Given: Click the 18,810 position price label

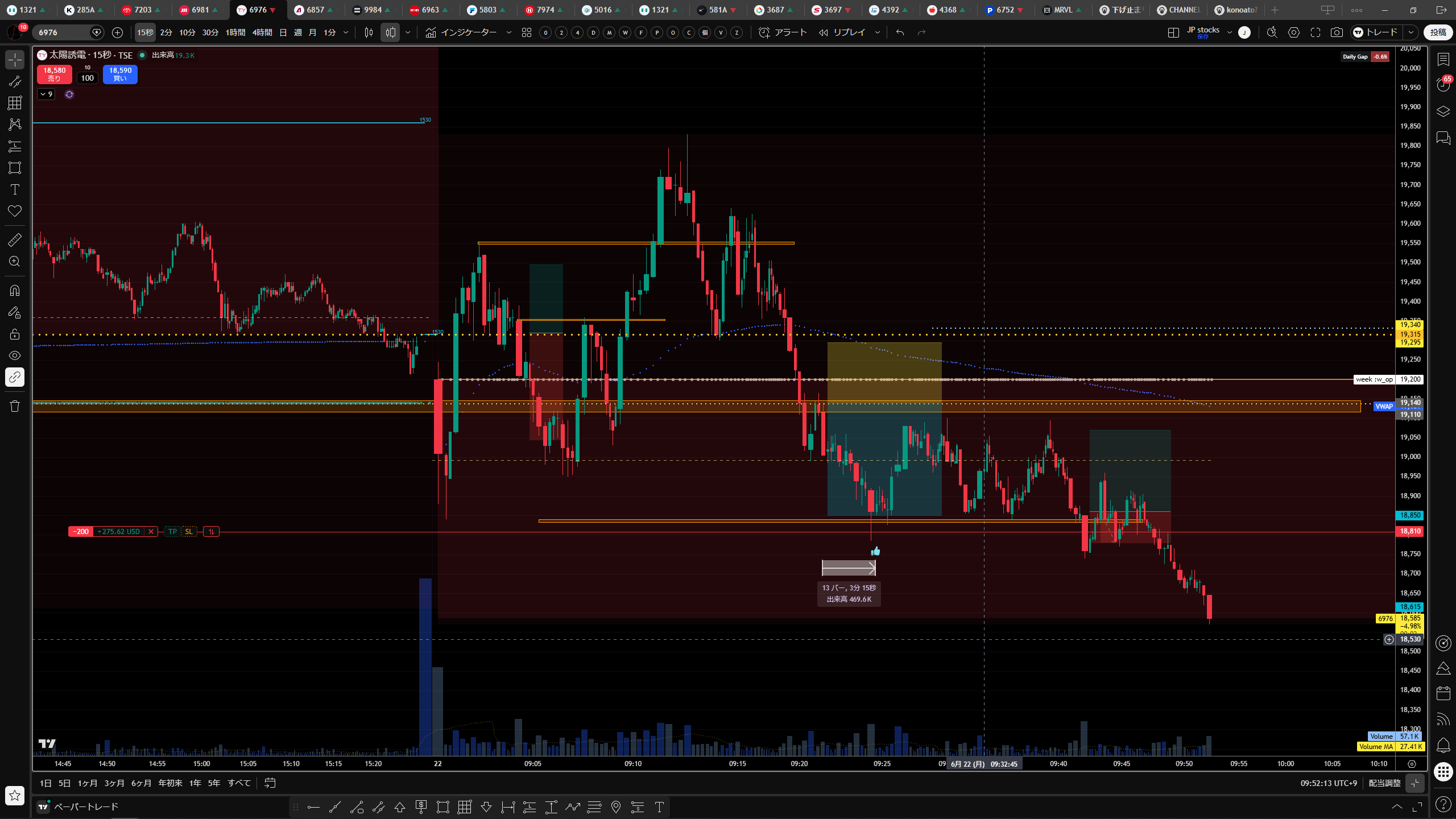Looking at the screenshot, I should point(1410,531).
